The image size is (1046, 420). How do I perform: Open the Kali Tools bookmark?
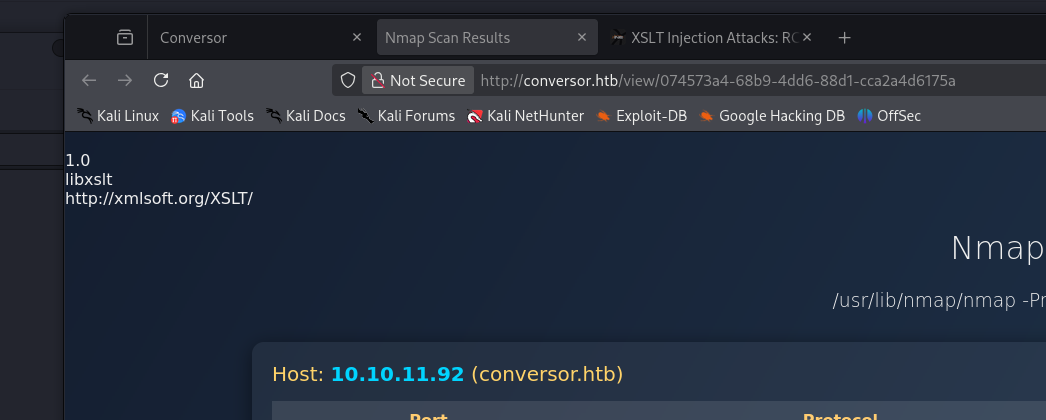point(212,116)
